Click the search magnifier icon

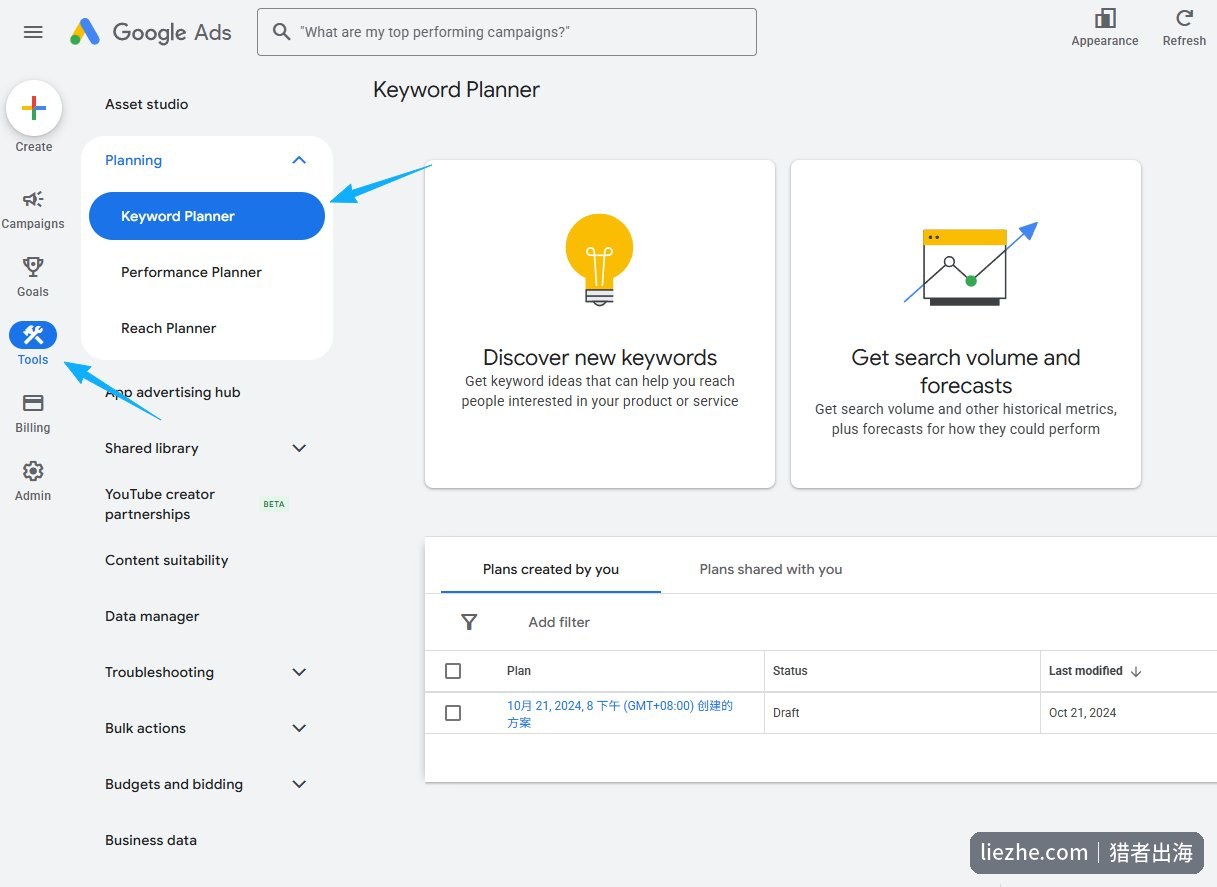[281, 32]
